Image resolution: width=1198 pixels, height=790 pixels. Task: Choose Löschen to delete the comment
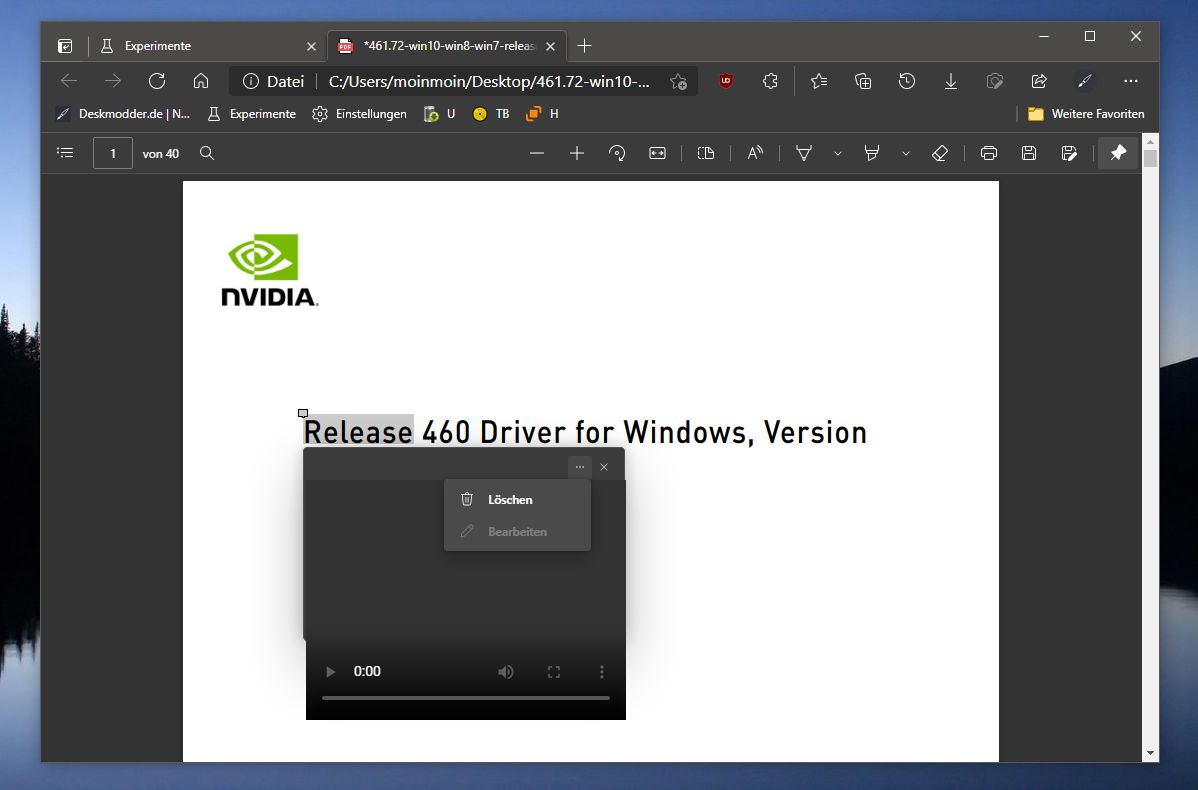516,500
